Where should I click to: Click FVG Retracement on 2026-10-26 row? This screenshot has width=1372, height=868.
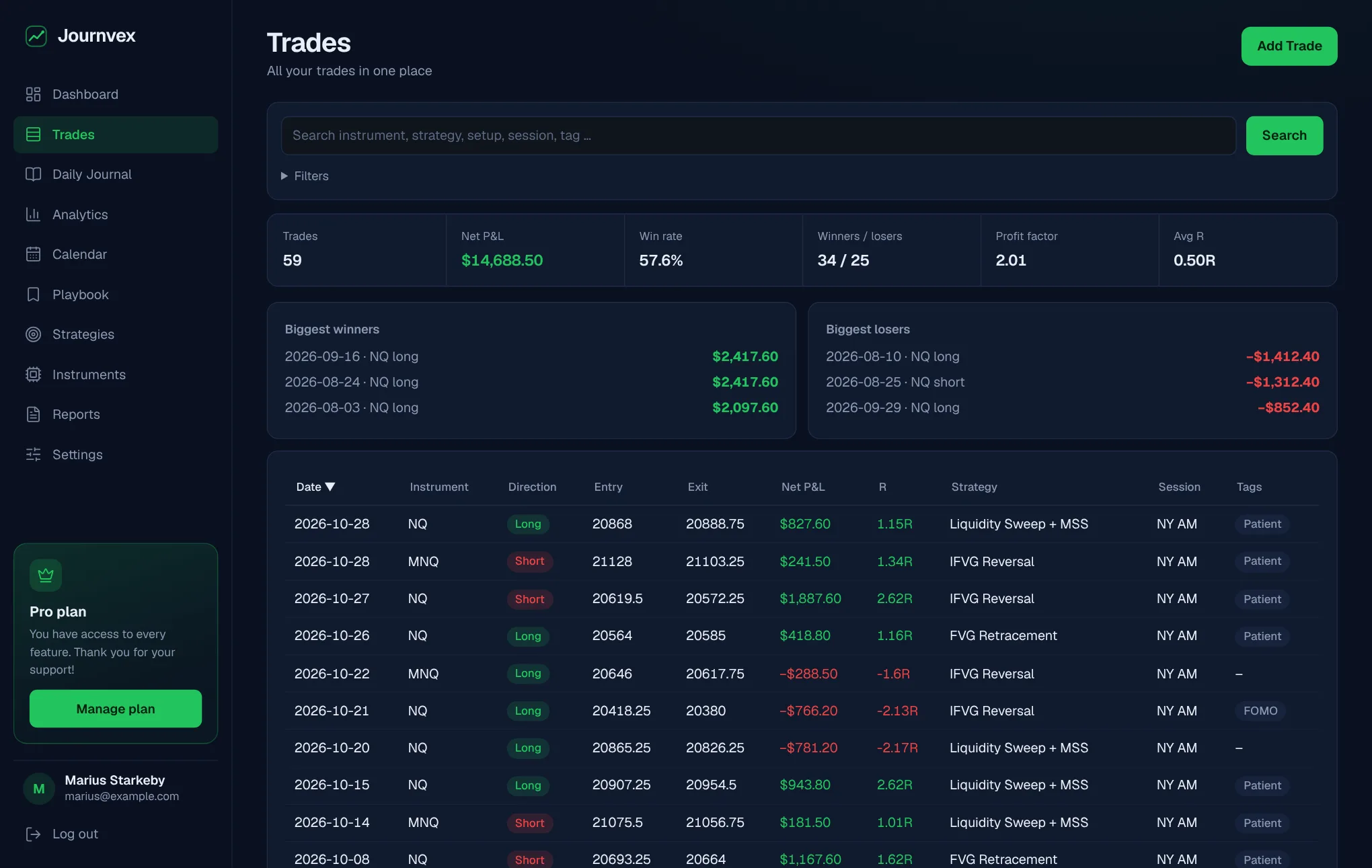pos(1003,635)
